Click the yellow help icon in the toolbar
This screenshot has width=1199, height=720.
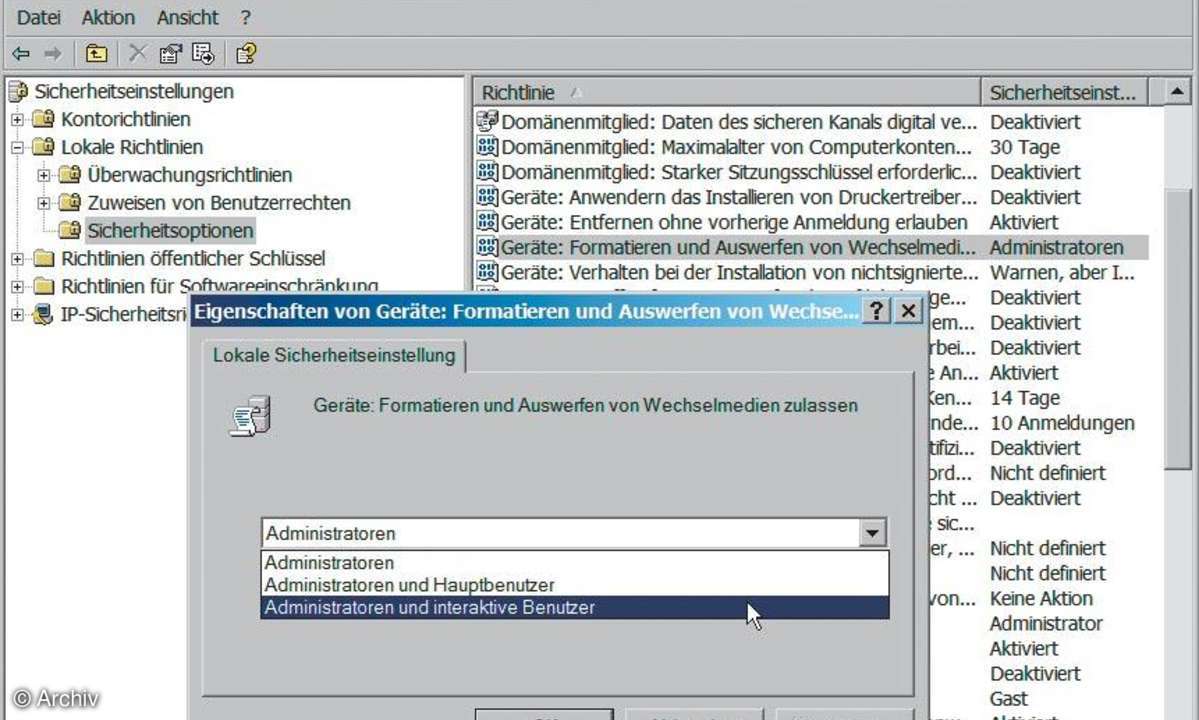[246, 53]
